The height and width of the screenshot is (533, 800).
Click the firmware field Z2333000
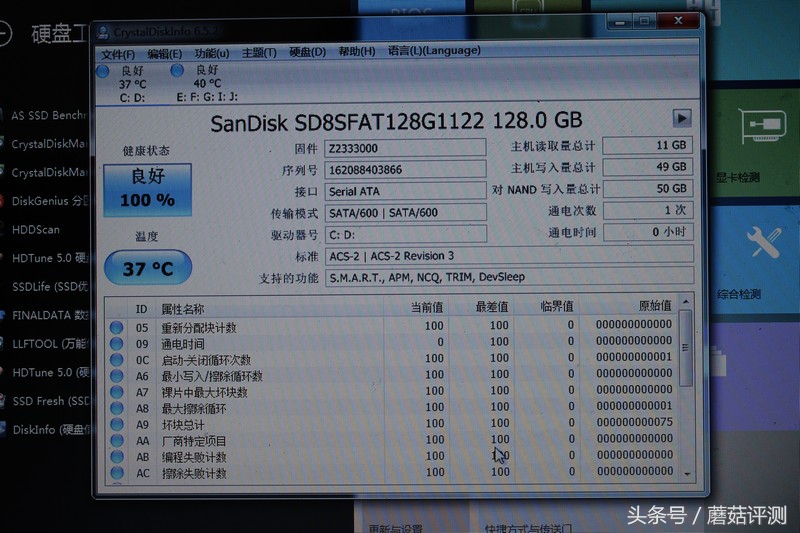tap(405, 148)
